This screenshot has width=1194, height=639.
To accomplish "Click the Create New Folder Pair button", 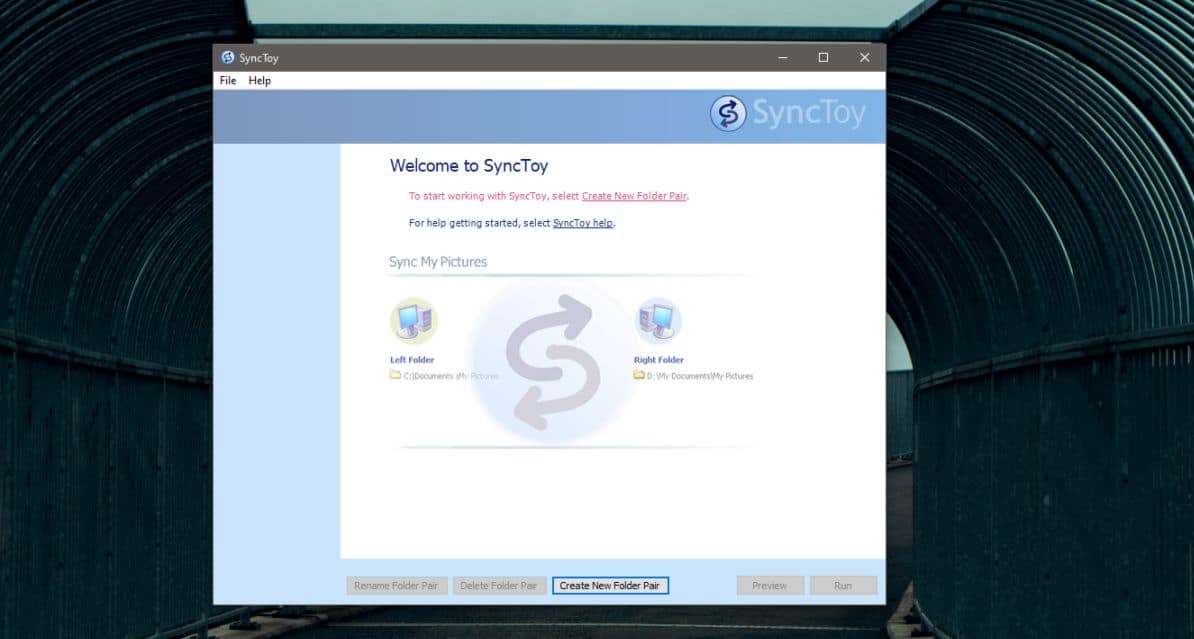I will point(610,586).
